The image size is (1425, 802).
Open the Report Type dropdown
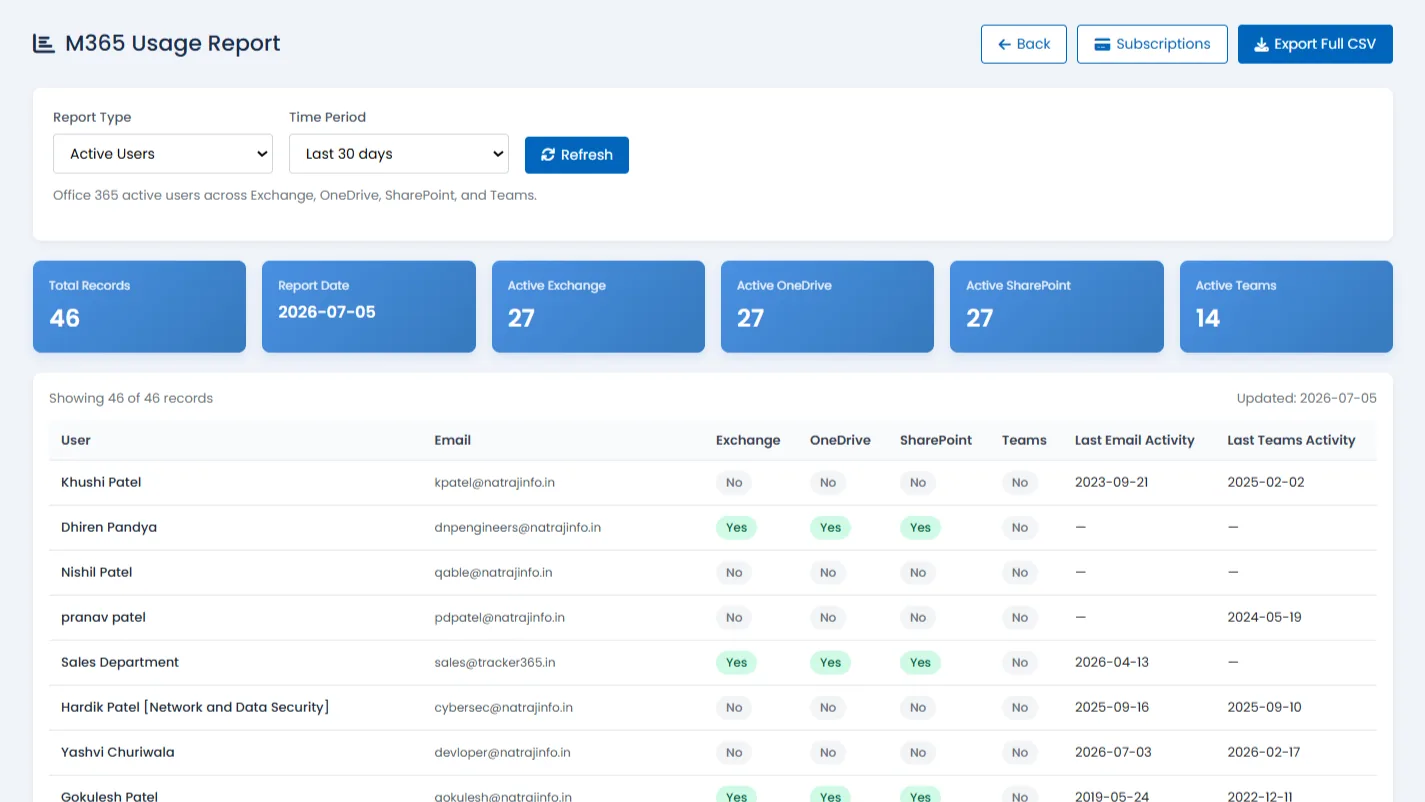coord(163,154)
